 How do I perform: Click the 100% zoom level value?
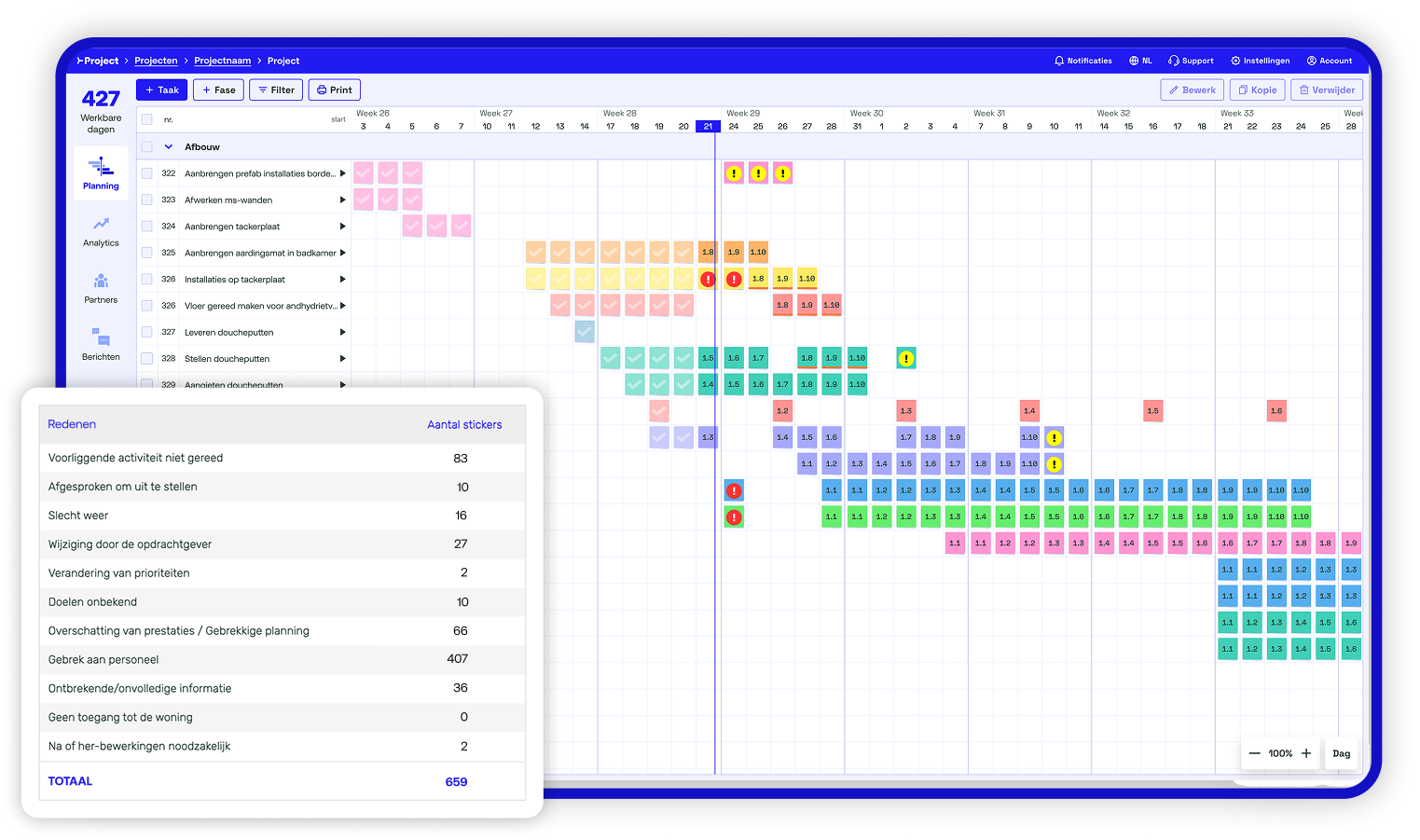coord(1280,753)
